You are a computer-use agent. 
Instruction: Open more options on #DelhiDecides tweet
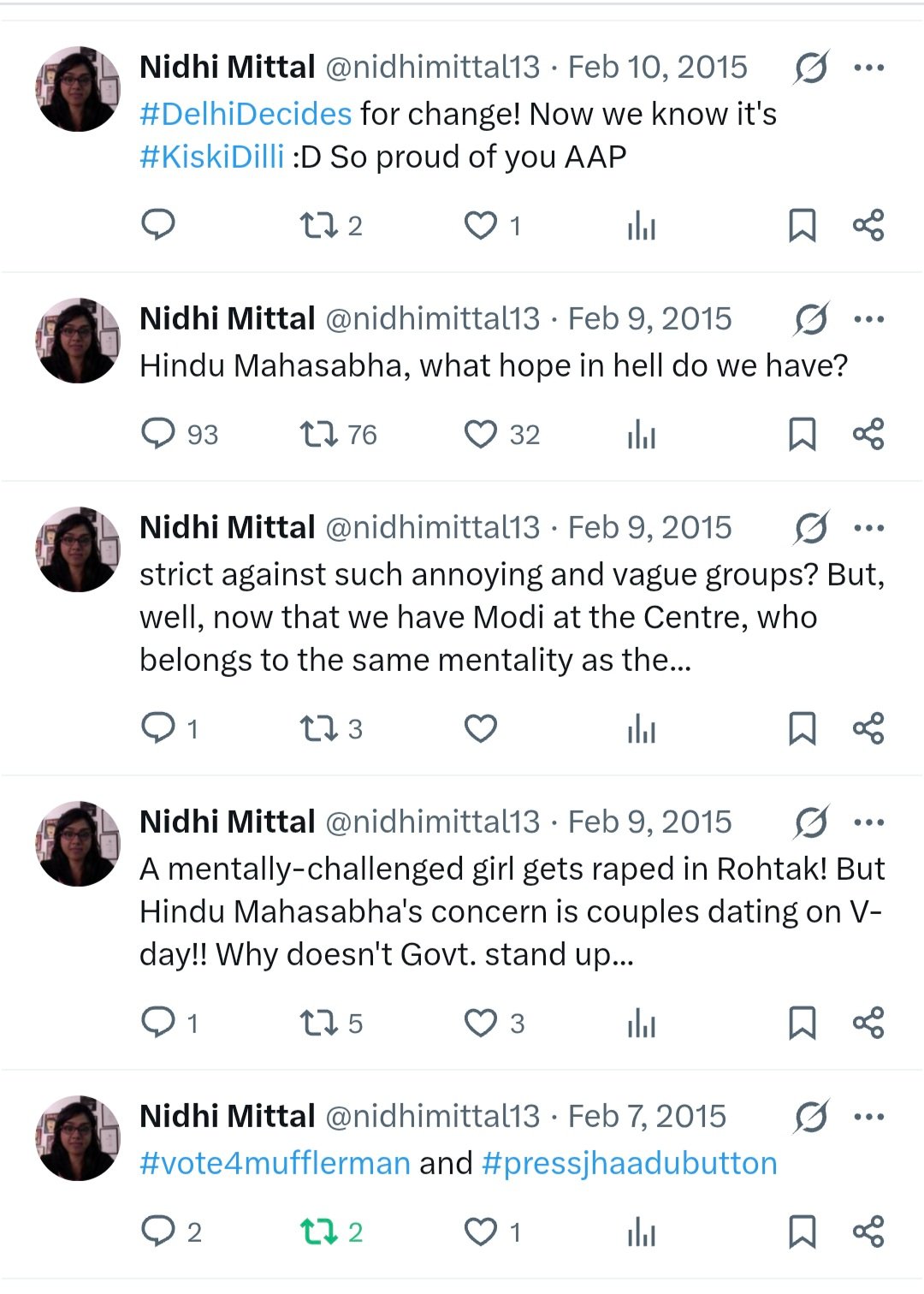(x=868, y=67)
